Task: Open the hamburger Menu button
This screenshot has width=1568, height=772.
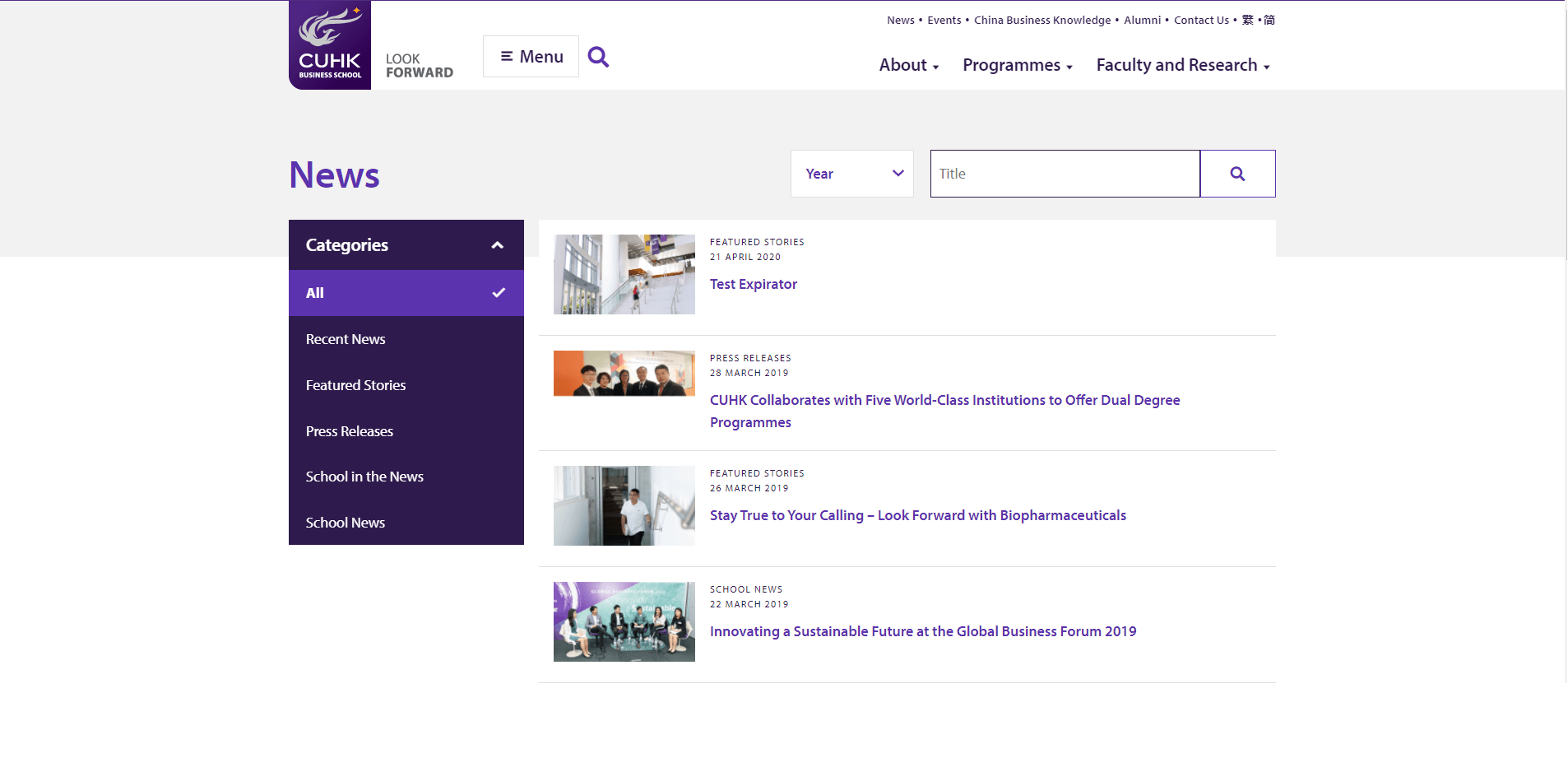Action: (531, 57)
